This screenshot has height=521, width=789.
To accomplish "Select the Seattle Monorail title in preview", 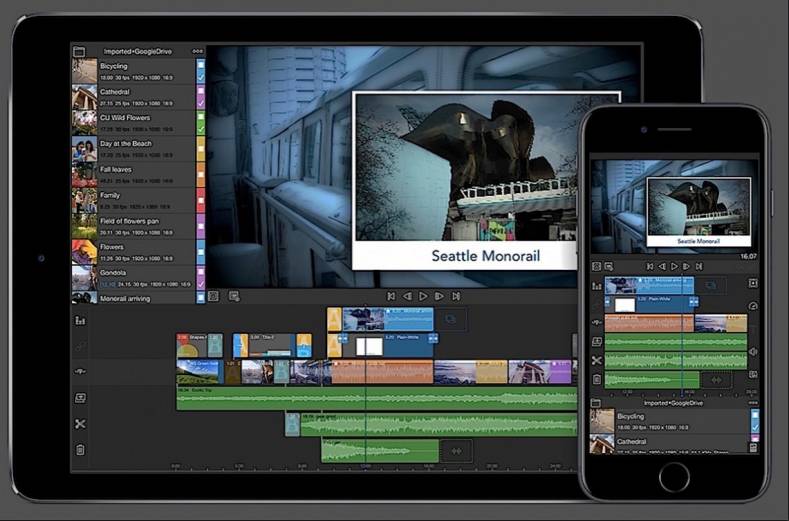I will [485, 256].
